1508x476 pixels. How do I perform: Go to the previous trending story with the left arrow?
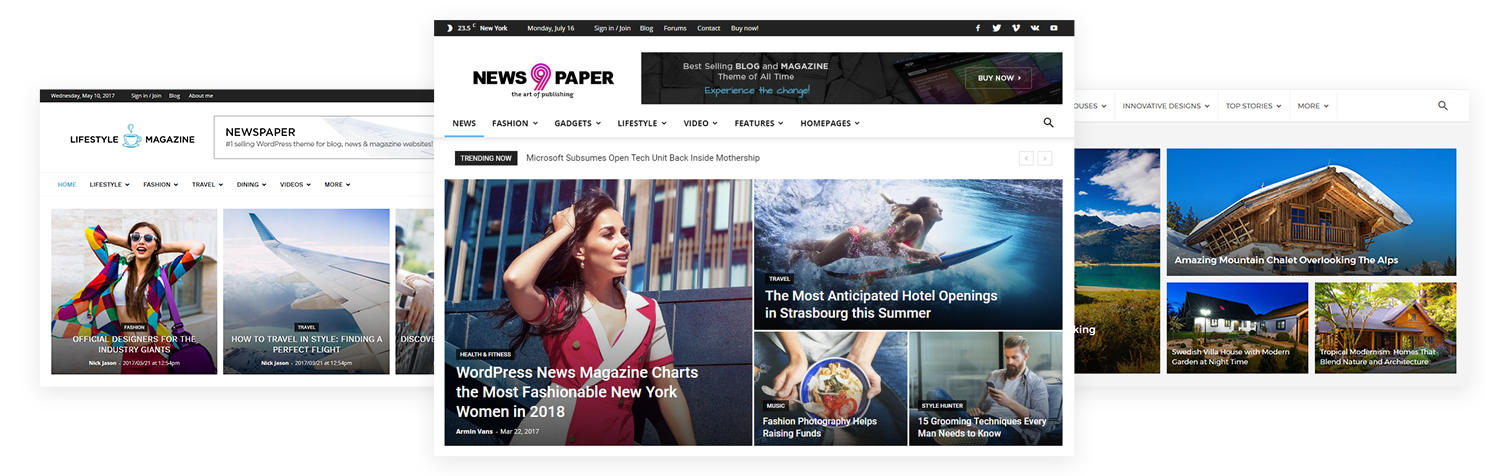pos(1026,158)
